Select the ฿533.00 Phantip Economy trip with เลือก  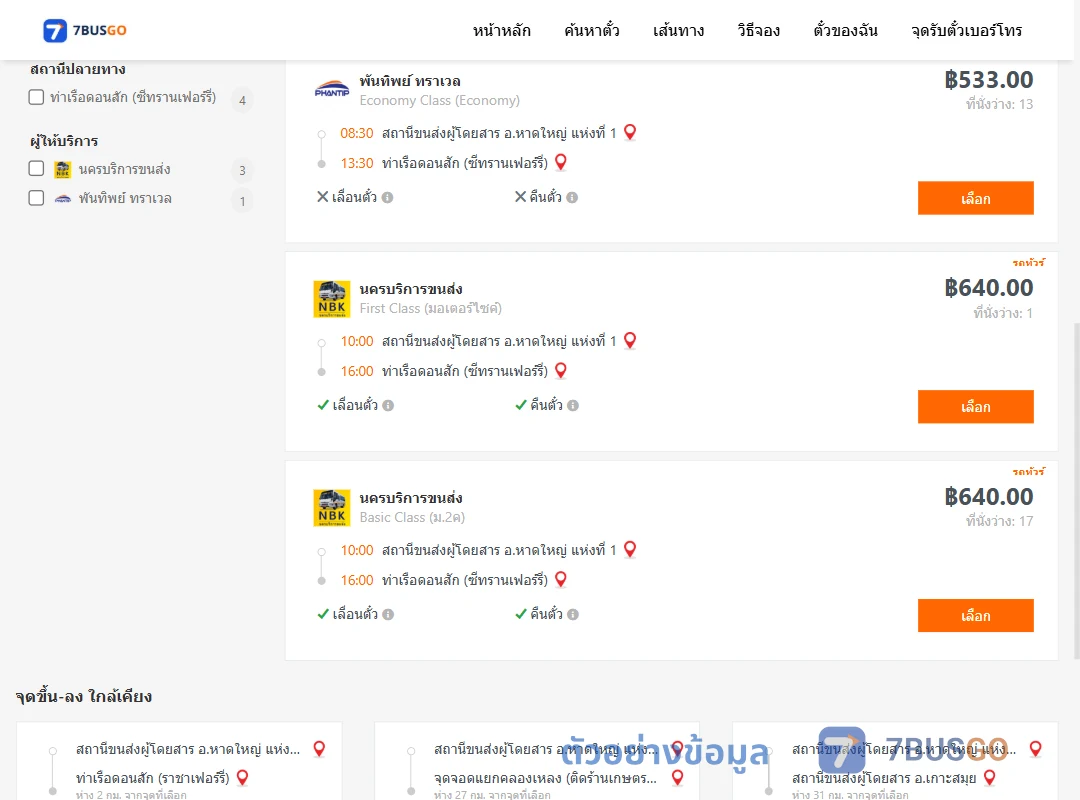coord(975,198)
